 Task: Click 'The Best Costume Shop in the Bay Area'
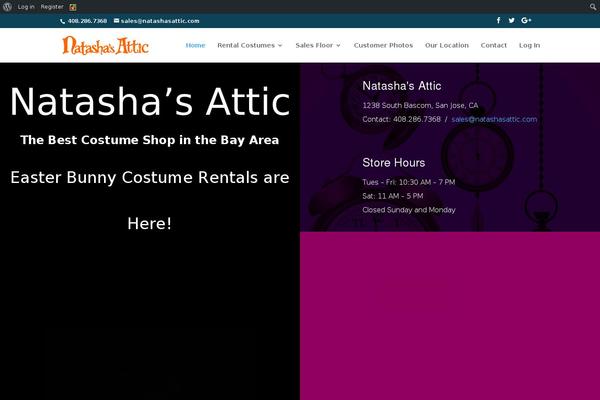[150, 140]
